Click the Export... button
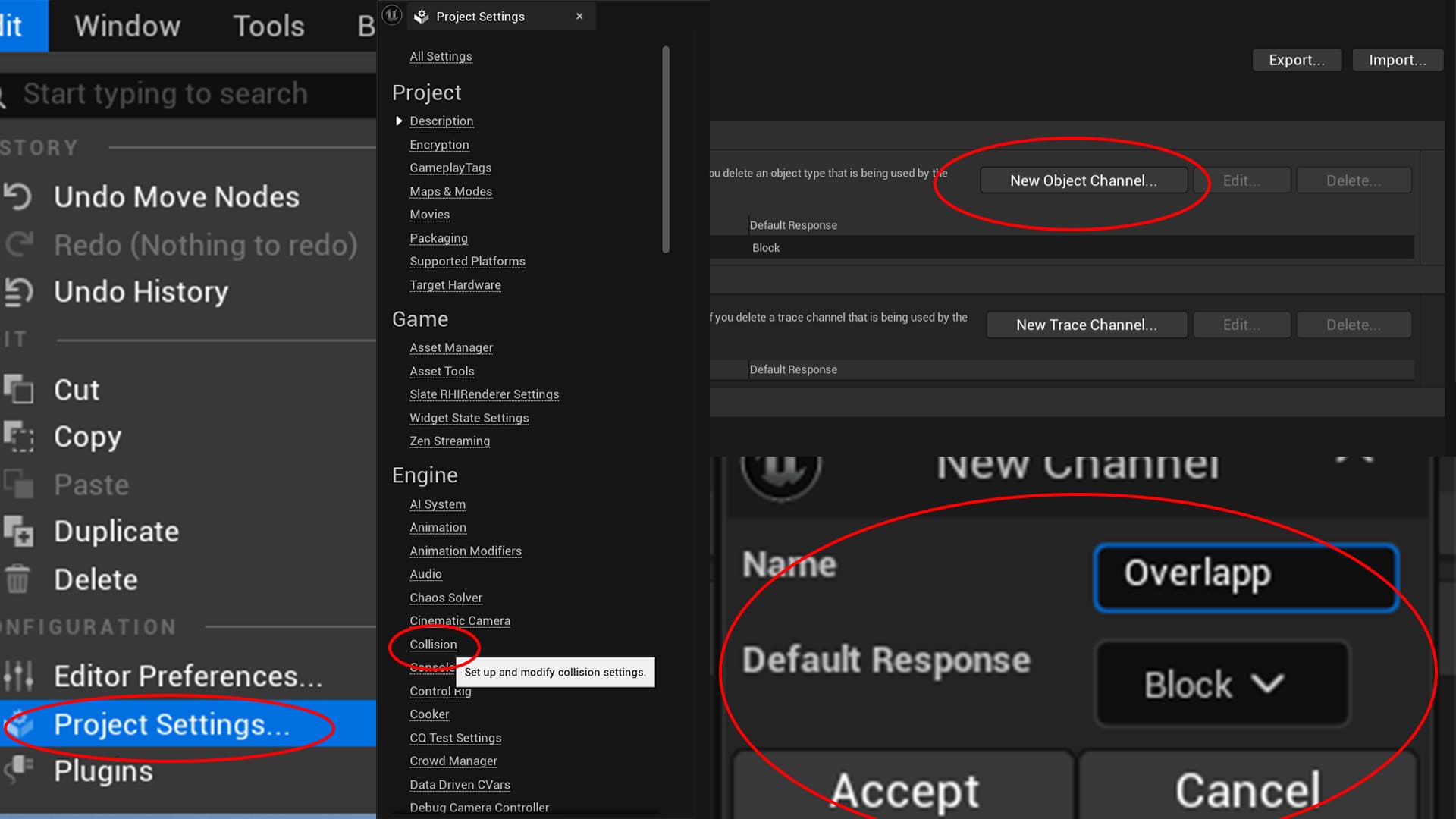 click(1297, 60)
